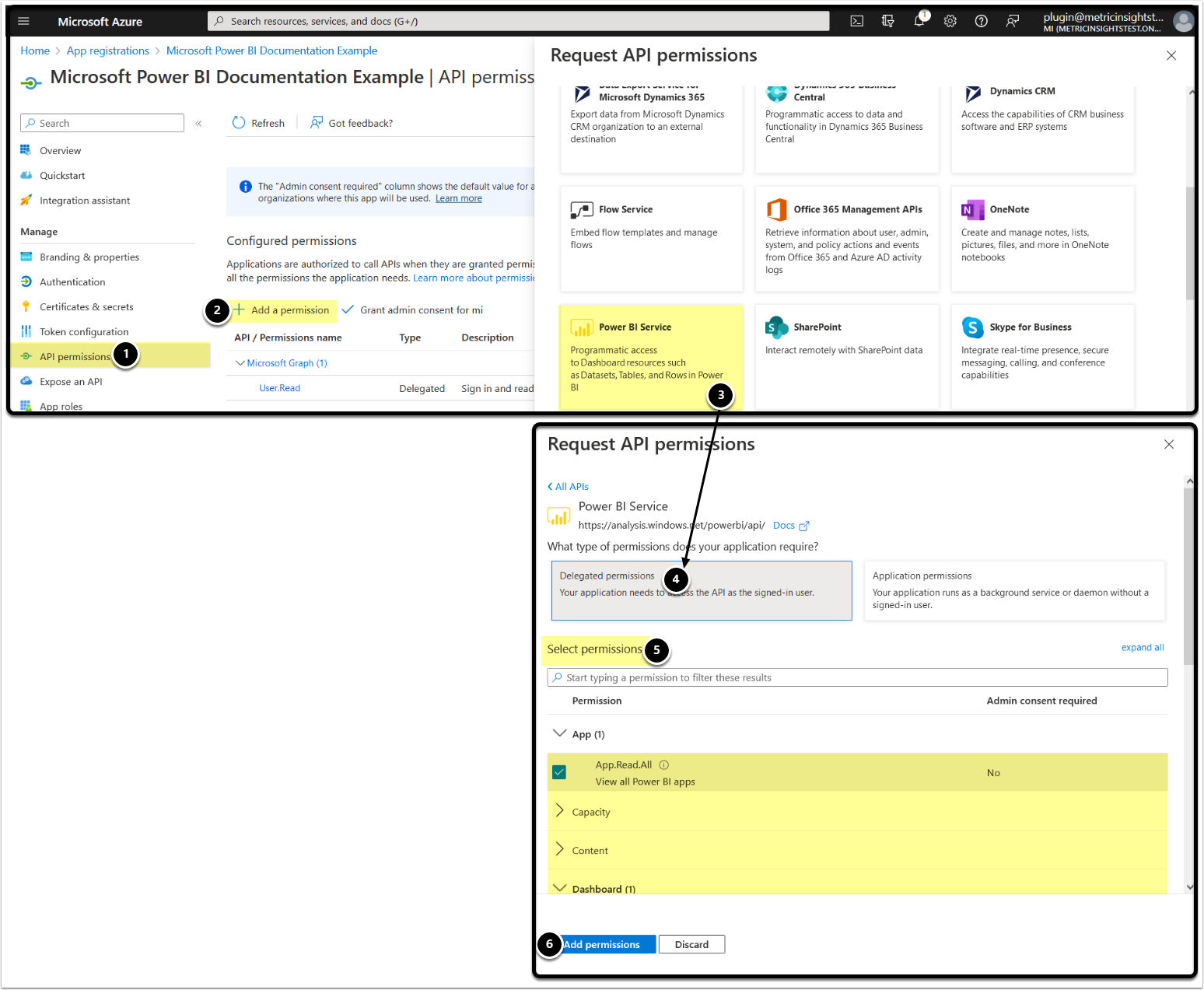
Task: Click the expand all link
Action: click(x=1143, y=648)
